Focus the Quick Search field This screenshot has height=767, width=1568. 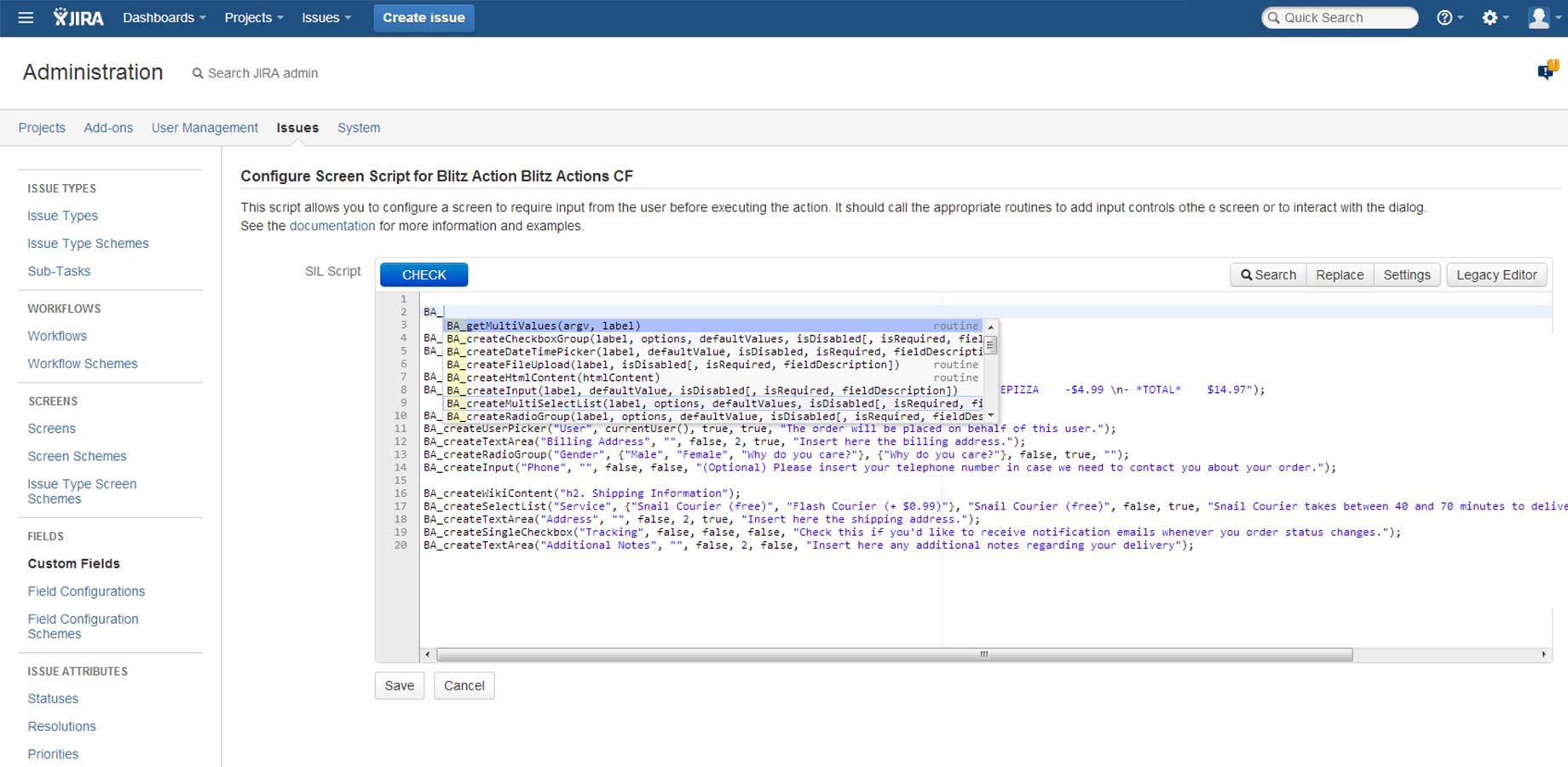(x=1340, y=18)
